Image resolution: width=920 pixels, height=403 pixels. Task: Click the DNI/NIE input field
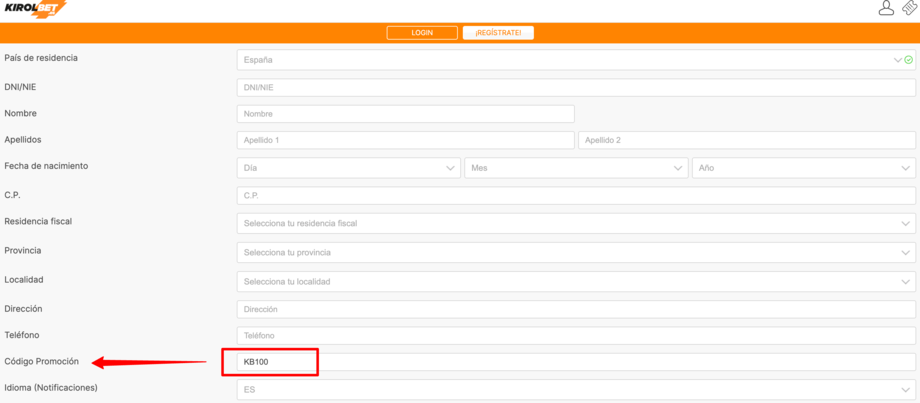[x=576, y=88]
